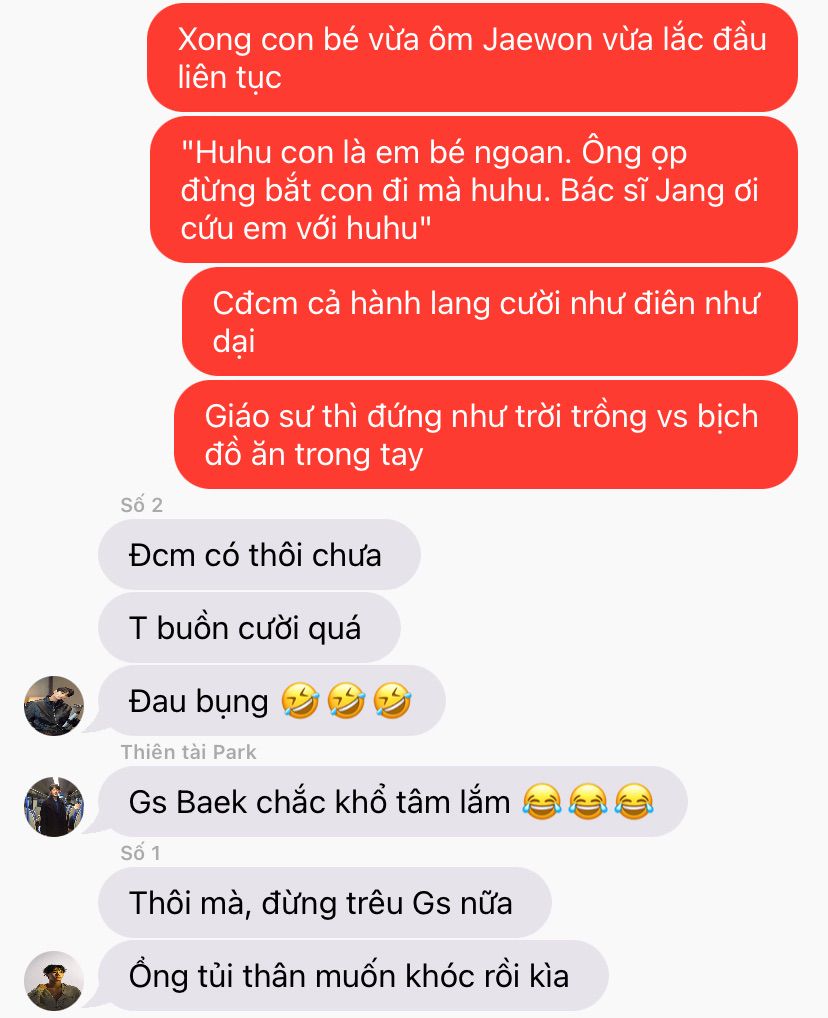Screen dimensions: 828x1018
Task: Tap the "T buồn cười quá" message
Action: 249,628
